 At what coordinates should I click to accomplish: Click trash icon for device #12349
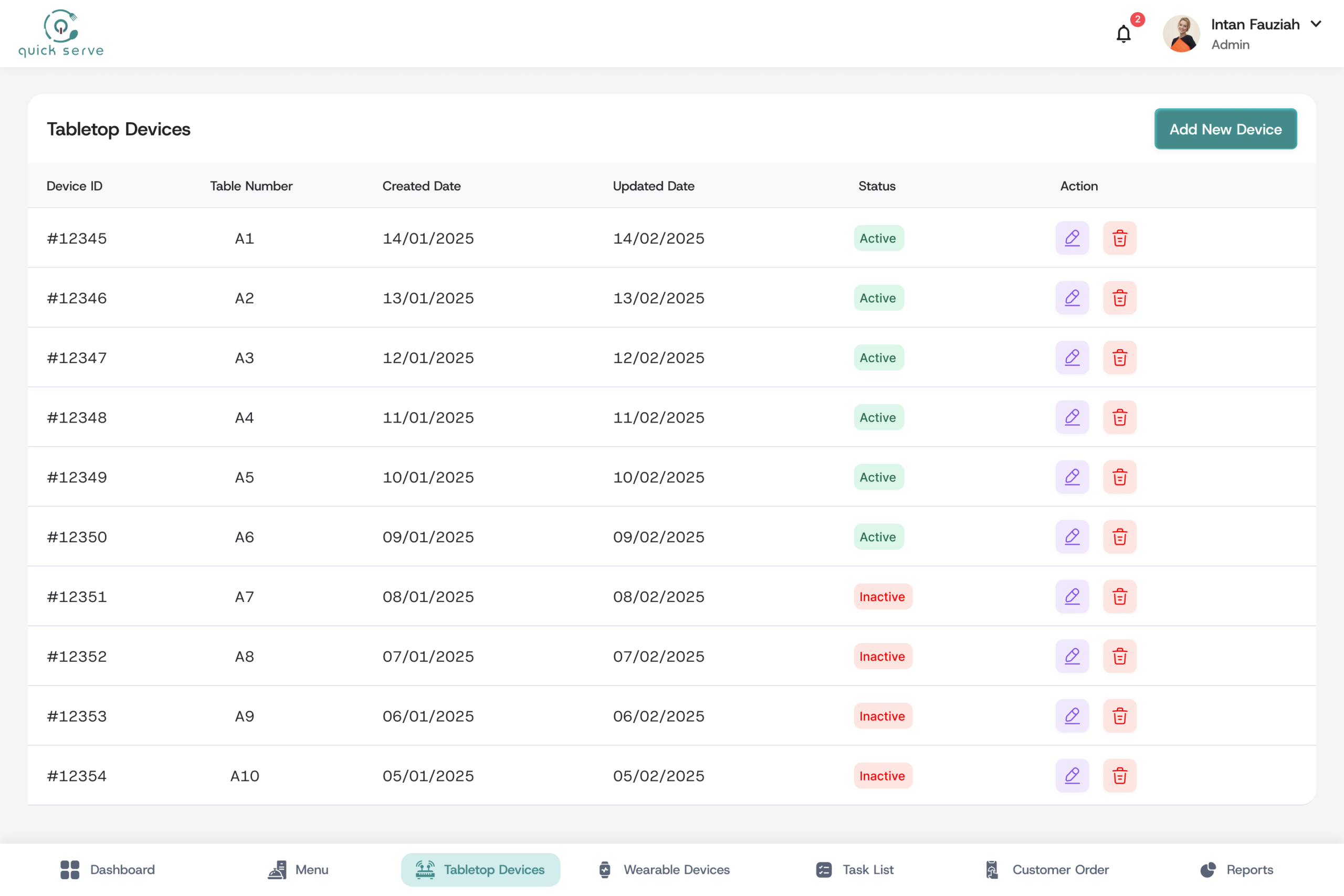click(1119, 477)
